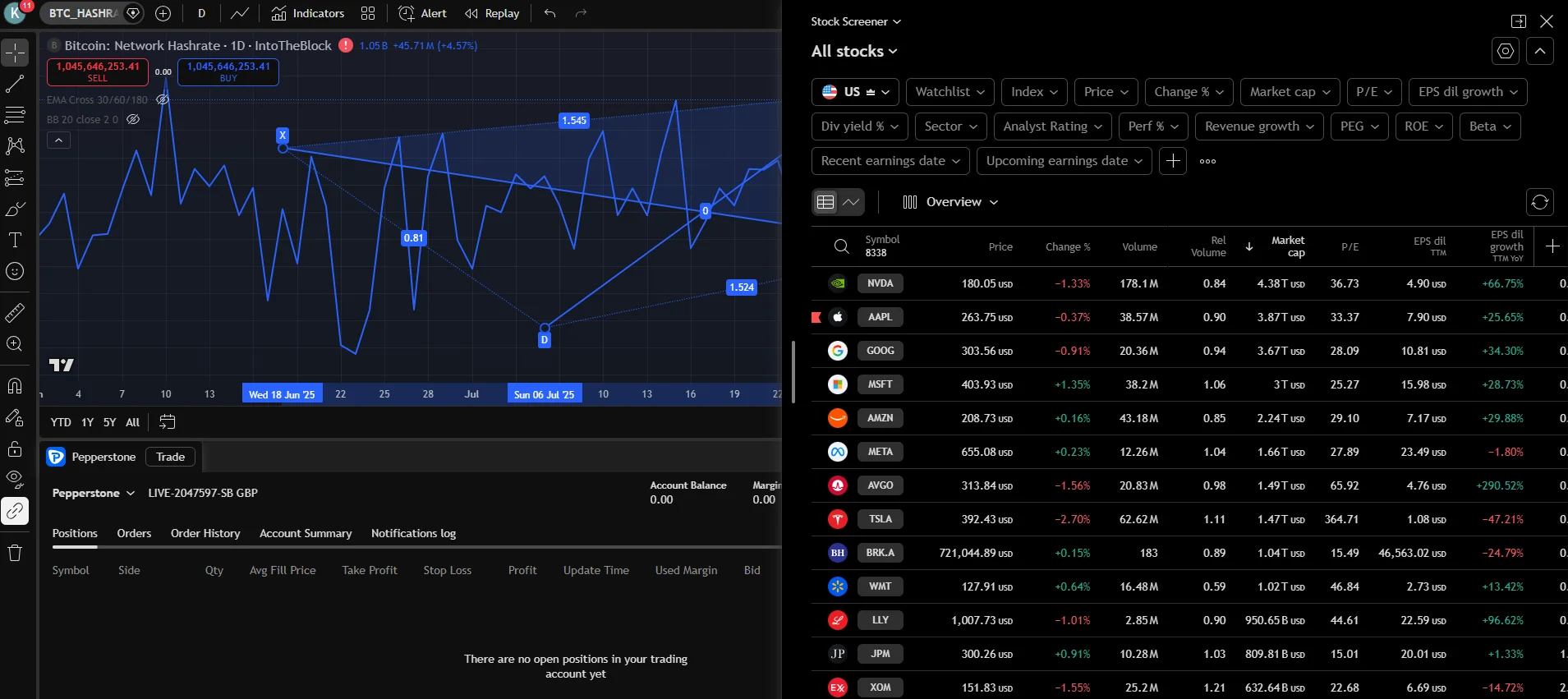Open screener settings icon
This screenshot has width=1568, height=699.
pos(1506,51)
